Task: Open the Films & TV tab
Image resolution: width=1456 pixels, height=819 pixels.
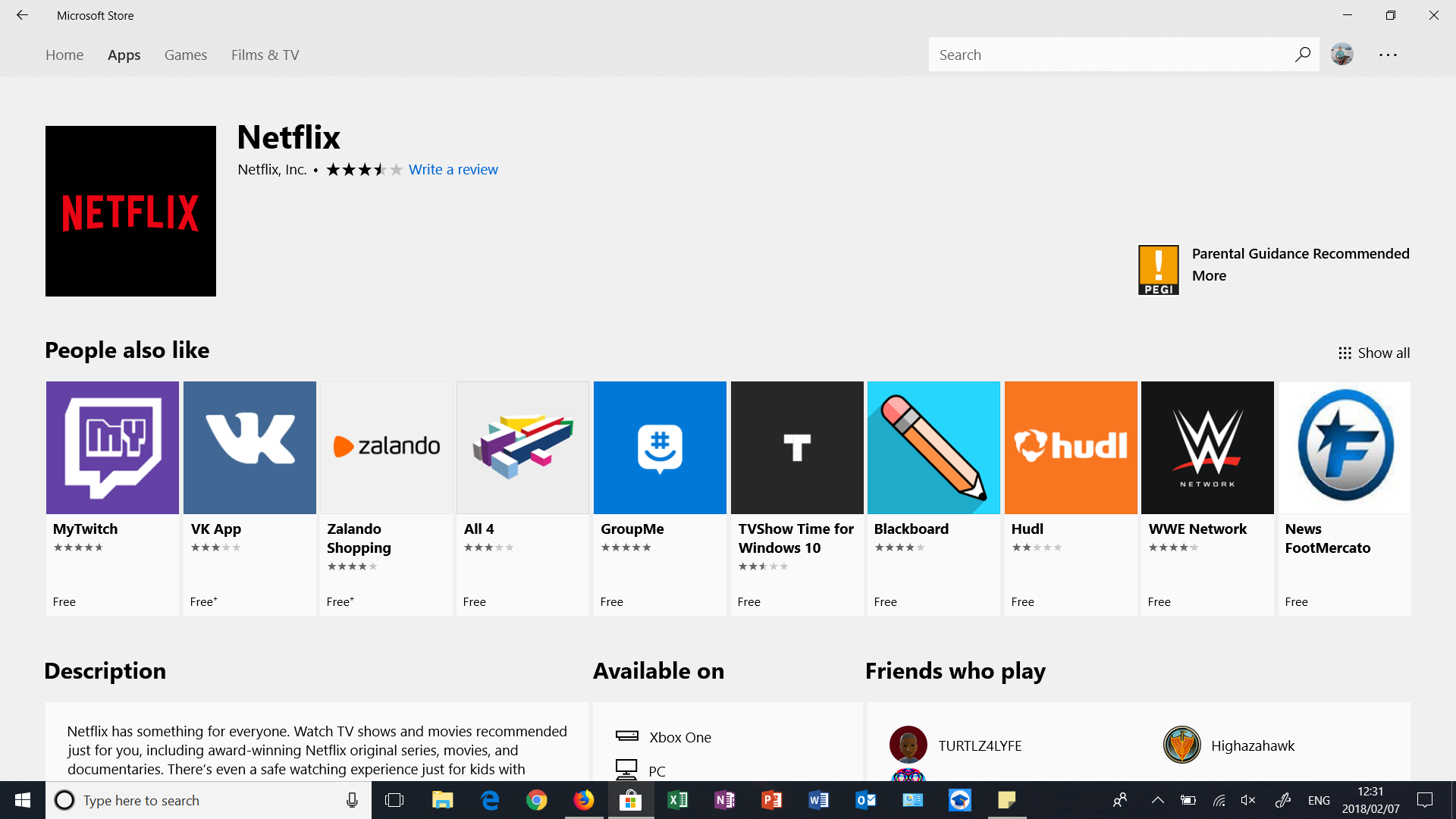Action: tap(265, 55)
